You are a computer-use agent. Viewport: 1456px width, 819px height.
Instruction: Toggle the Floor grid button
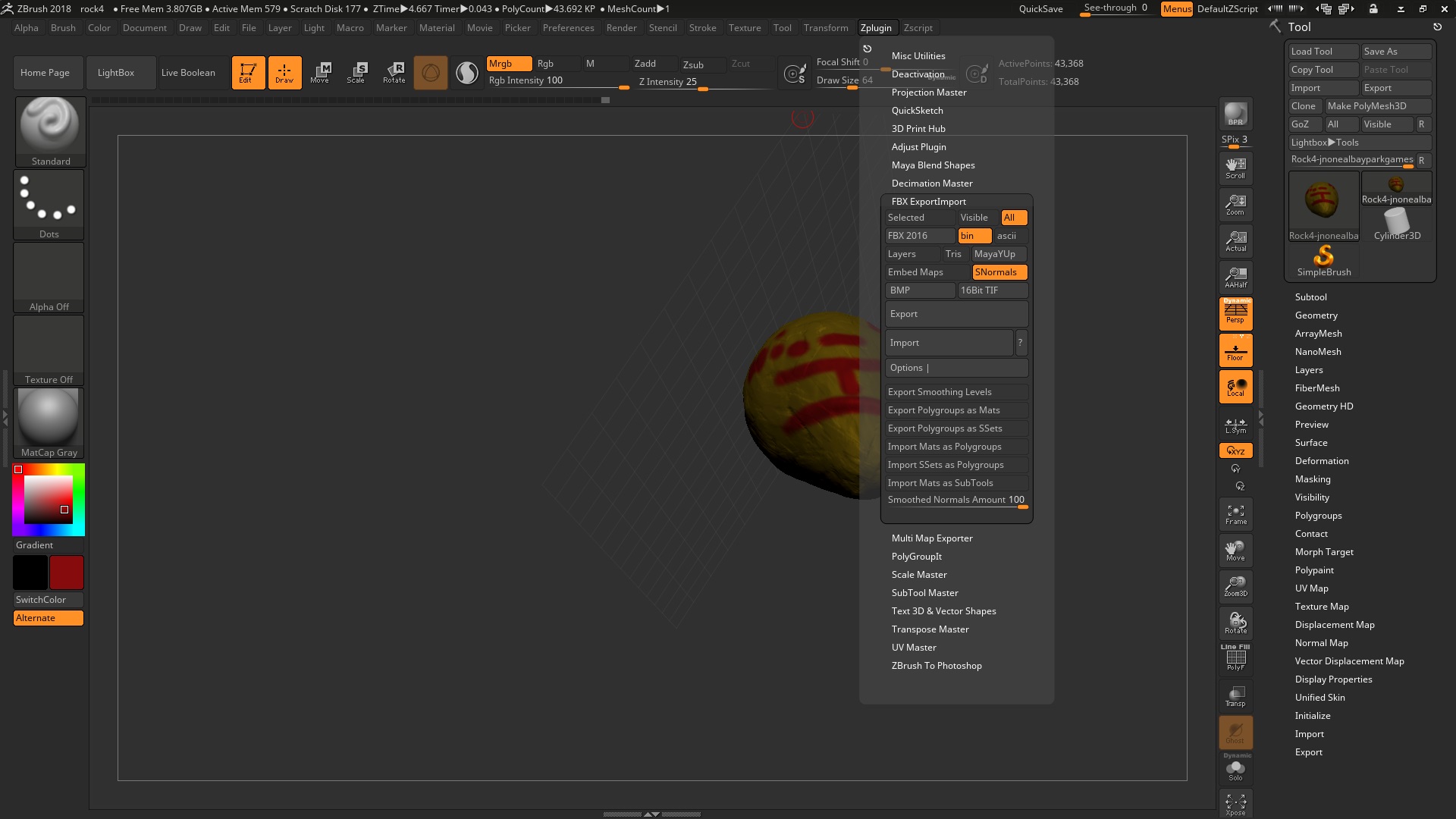click(1235, 350)
